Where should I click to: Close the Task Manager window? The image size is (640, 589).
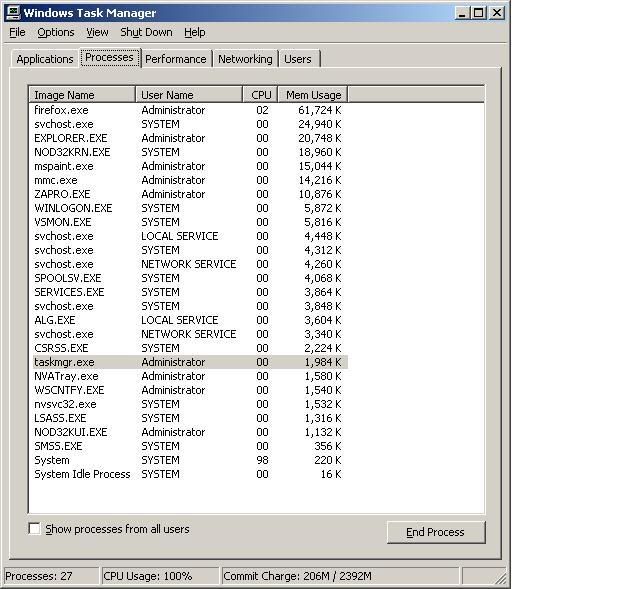497,13
